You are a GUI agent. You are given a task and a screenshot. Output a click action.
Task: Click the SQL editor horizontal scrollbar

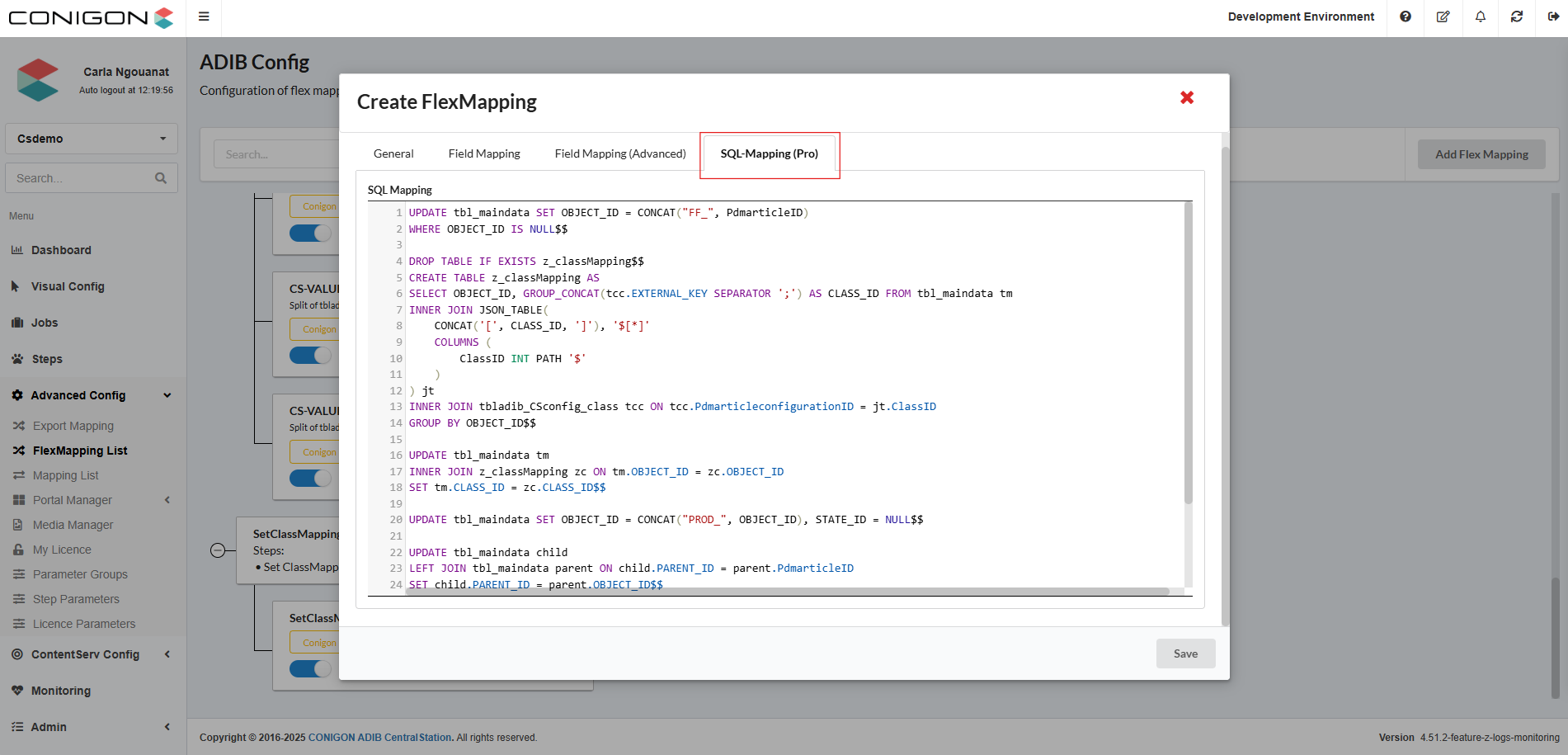click(x=787, y=592)
